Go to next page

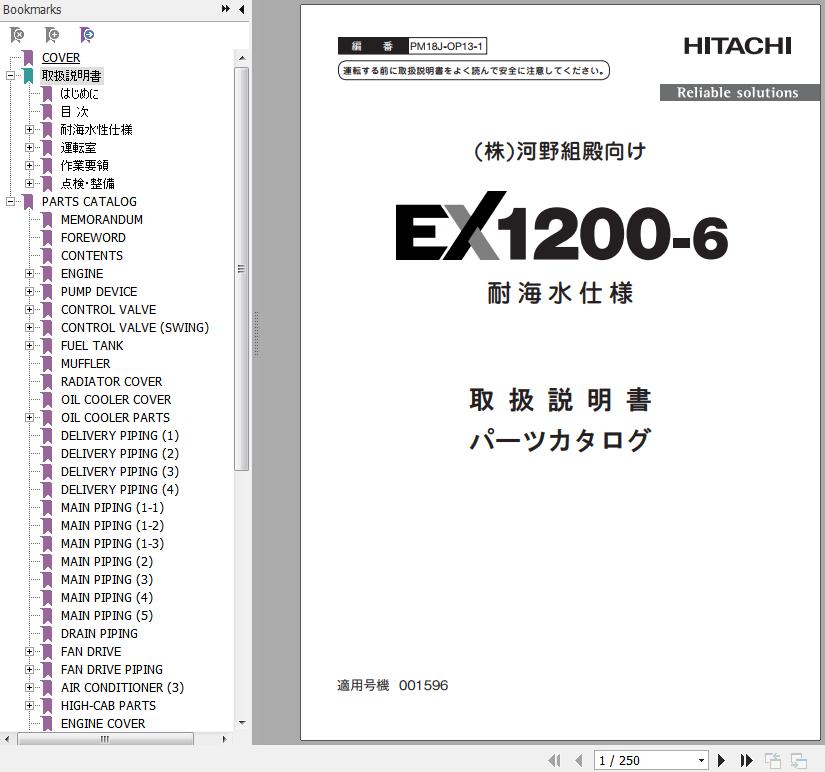[x=721, y=760]
